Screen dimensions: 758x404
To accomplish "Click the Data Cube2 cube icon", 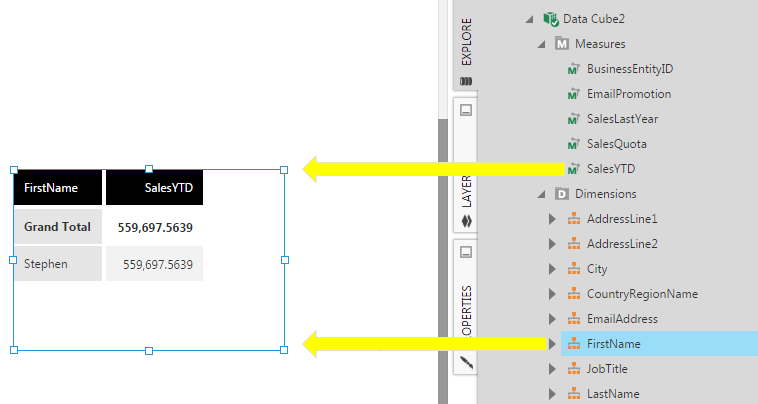I will pos(551,19).
